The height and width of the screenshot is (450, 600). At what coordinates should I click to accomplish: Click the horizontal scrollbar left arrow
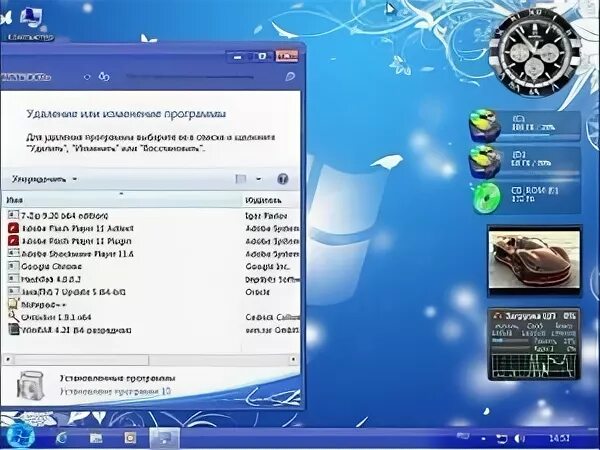8,359
